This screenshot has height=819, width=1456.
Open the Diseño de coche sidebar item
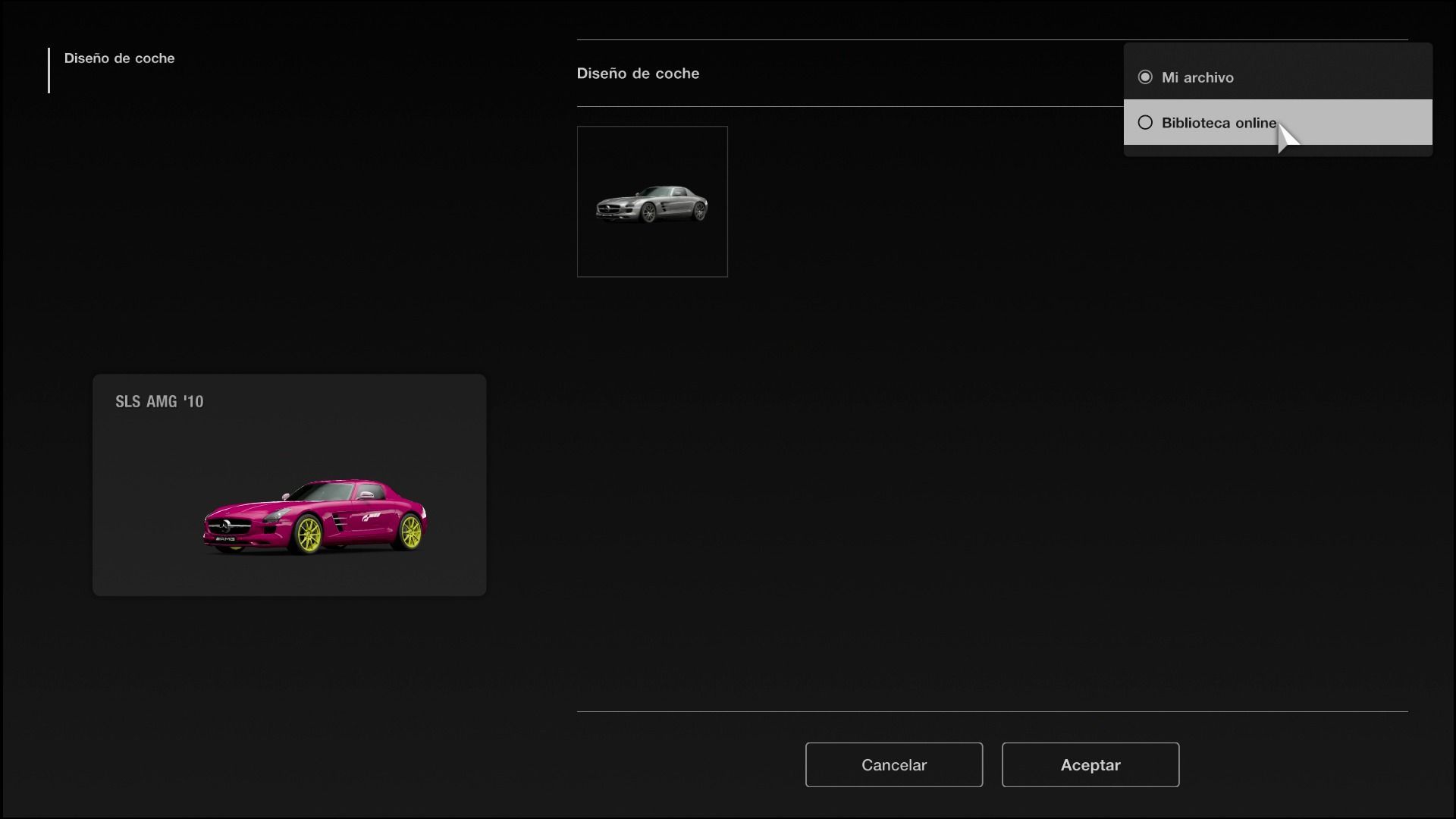click(119, 58)
